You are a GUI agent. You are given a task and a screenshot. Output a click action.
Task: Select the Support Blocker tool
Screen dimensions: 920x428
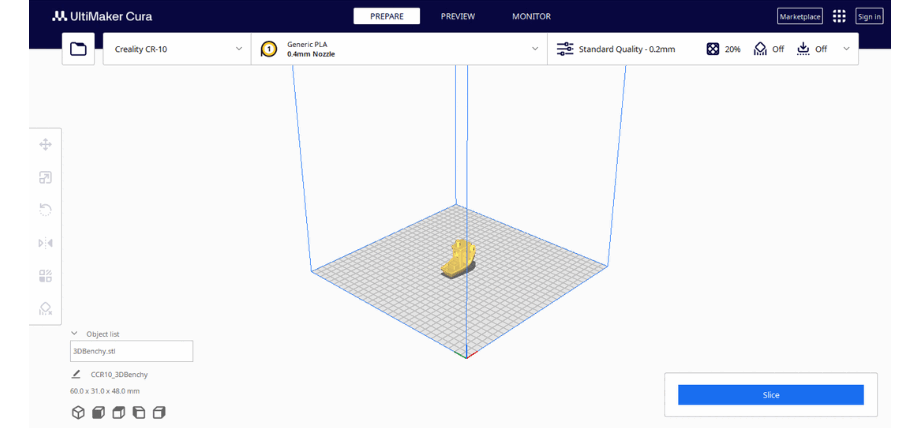45,309
